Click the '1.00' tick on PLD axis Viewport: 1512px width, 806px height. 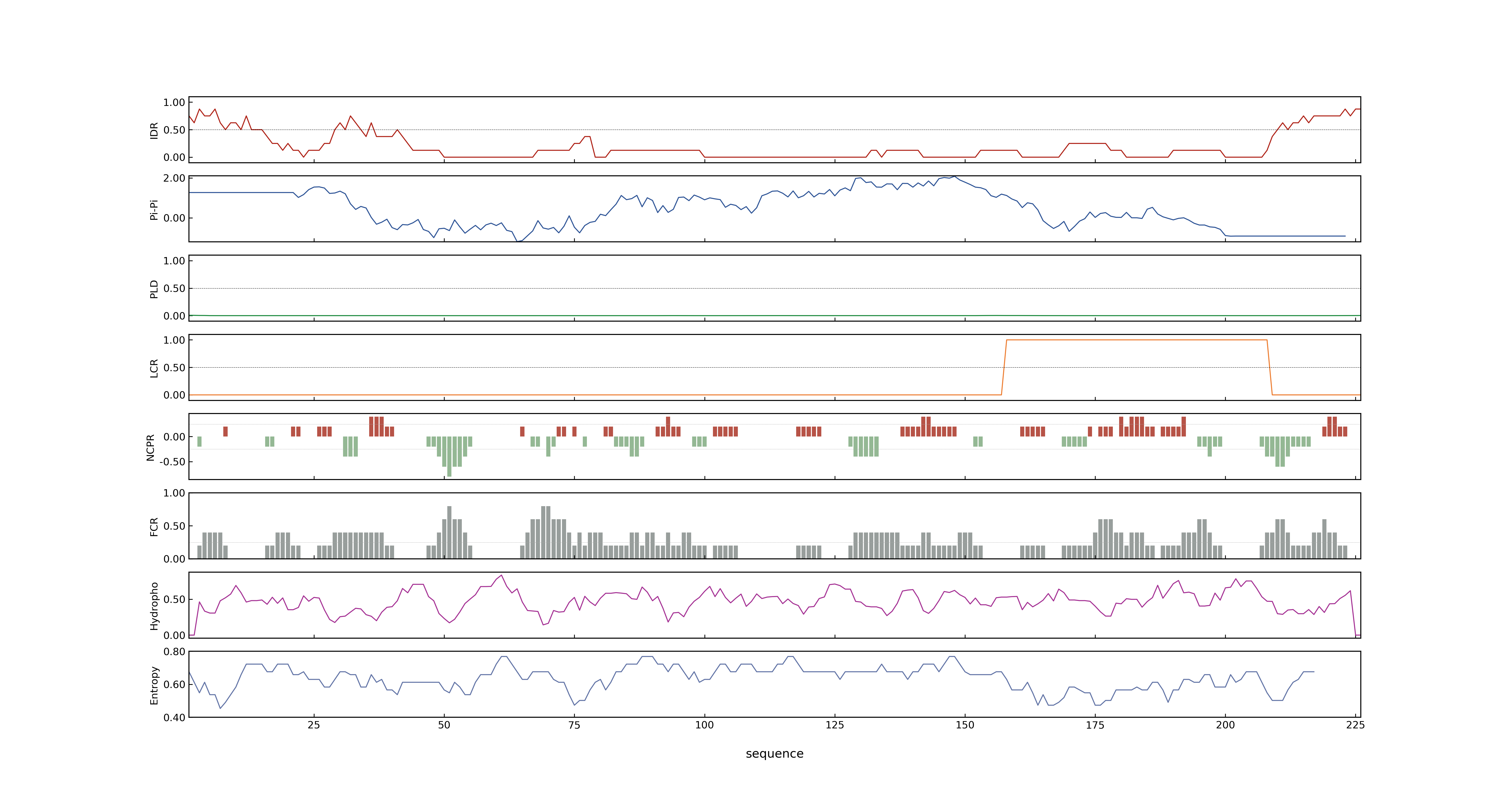(174, 261)
